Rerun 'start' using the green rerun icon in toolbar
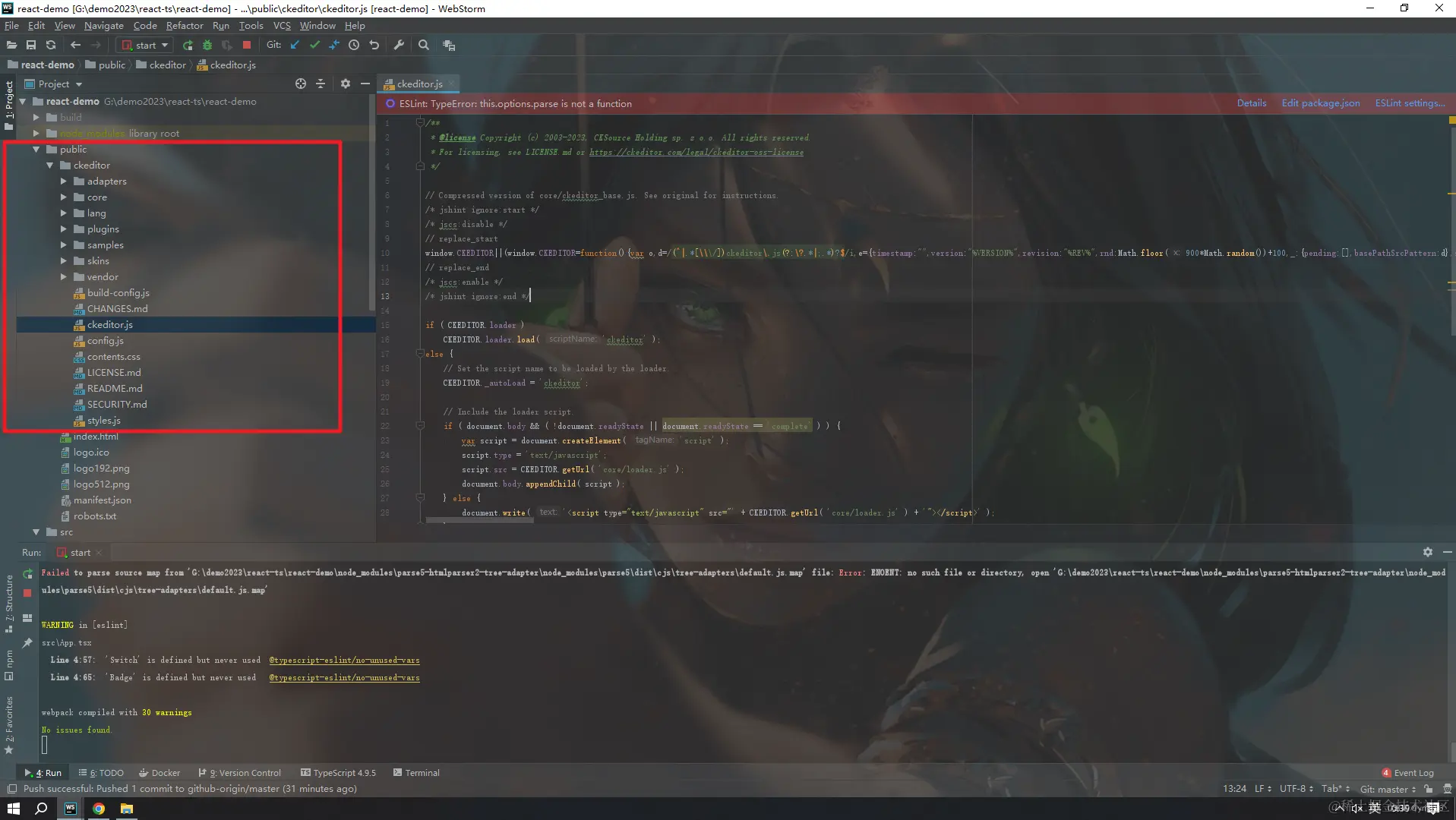 tap(188, 46)
